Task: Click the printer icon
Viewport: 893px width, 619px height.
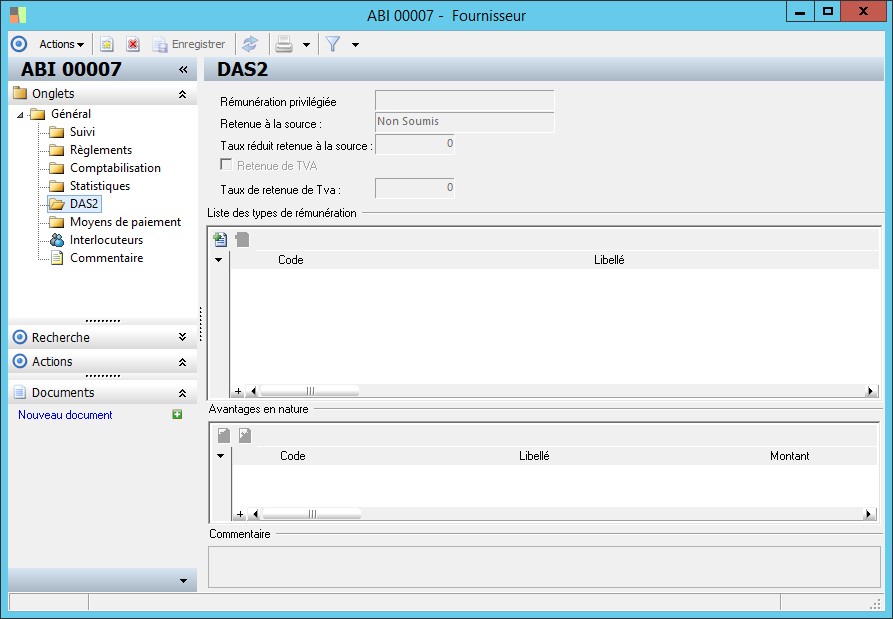Action: coord(284,45)
